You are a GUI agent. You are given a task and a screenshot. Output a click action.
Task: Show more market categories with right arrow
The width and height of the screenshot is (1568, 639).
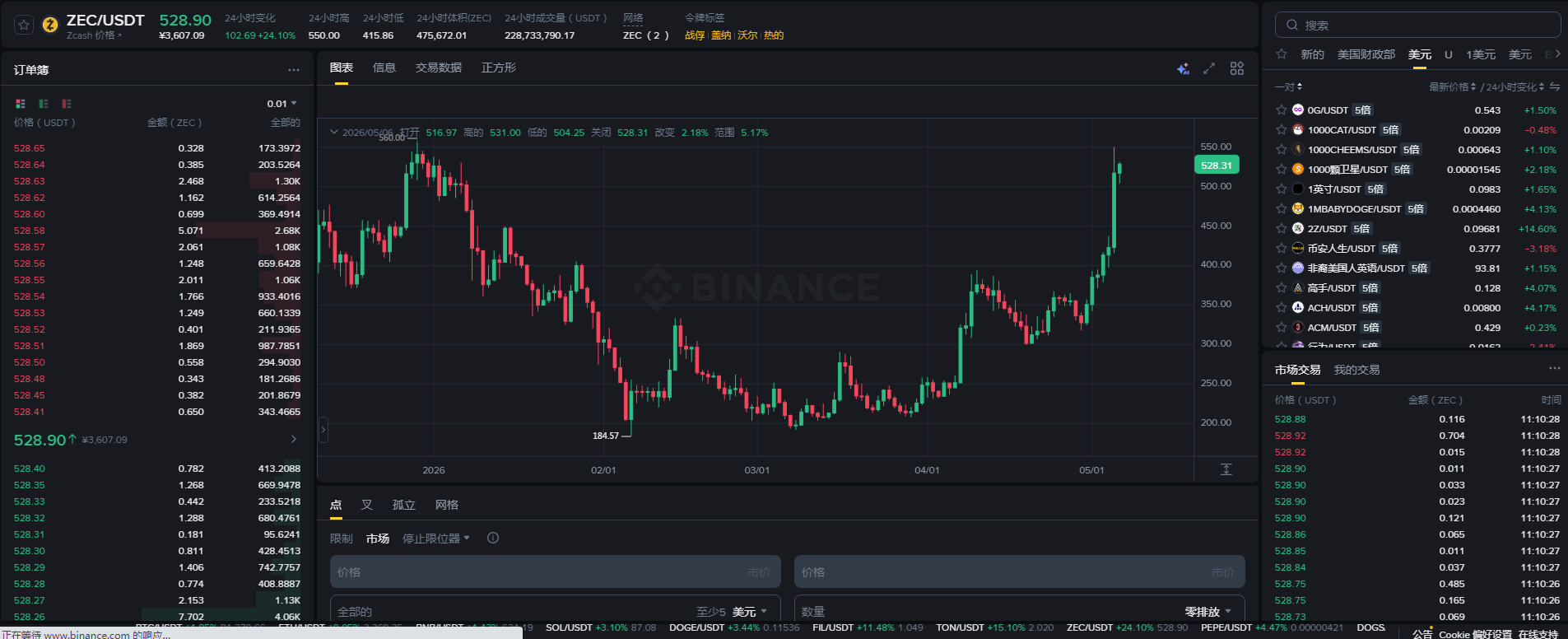coord(1557,54)
